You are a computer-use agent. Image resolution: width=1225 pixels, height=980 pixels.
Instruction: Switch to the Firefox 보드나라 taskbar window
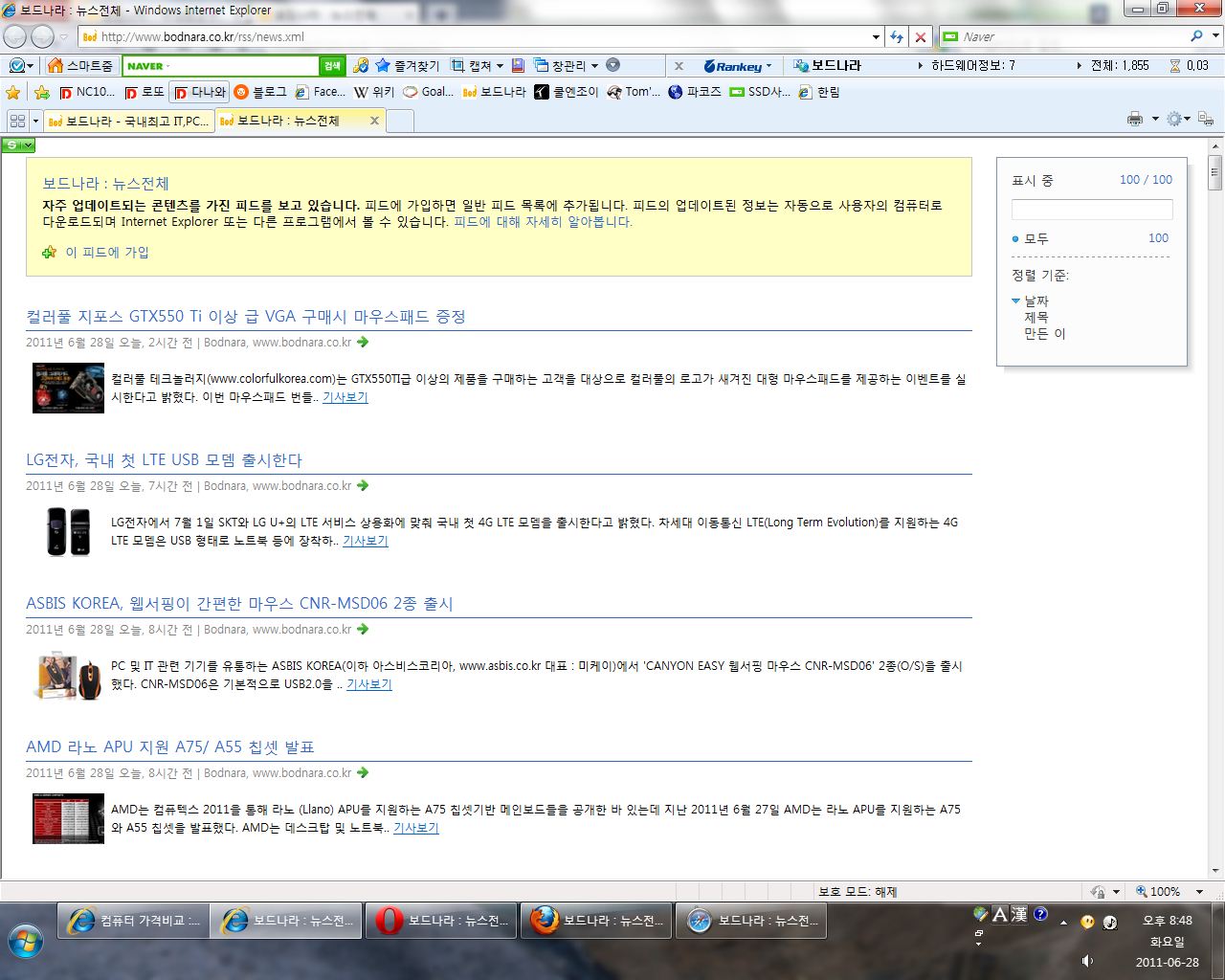(596, 921)
